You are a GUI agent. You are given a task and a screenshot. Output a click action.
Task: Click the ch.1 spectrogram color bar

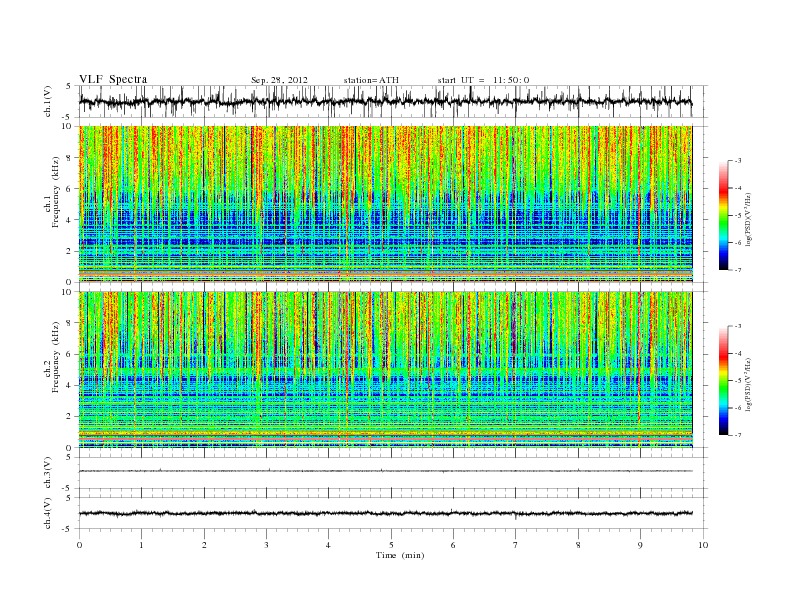[x=723, y=215]
